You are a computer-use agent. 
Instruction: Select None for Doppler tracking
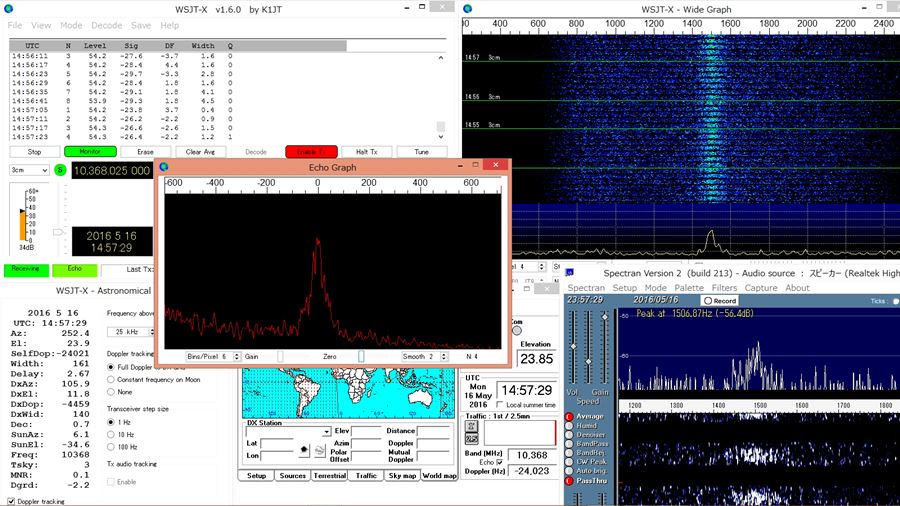coord(111,392)
